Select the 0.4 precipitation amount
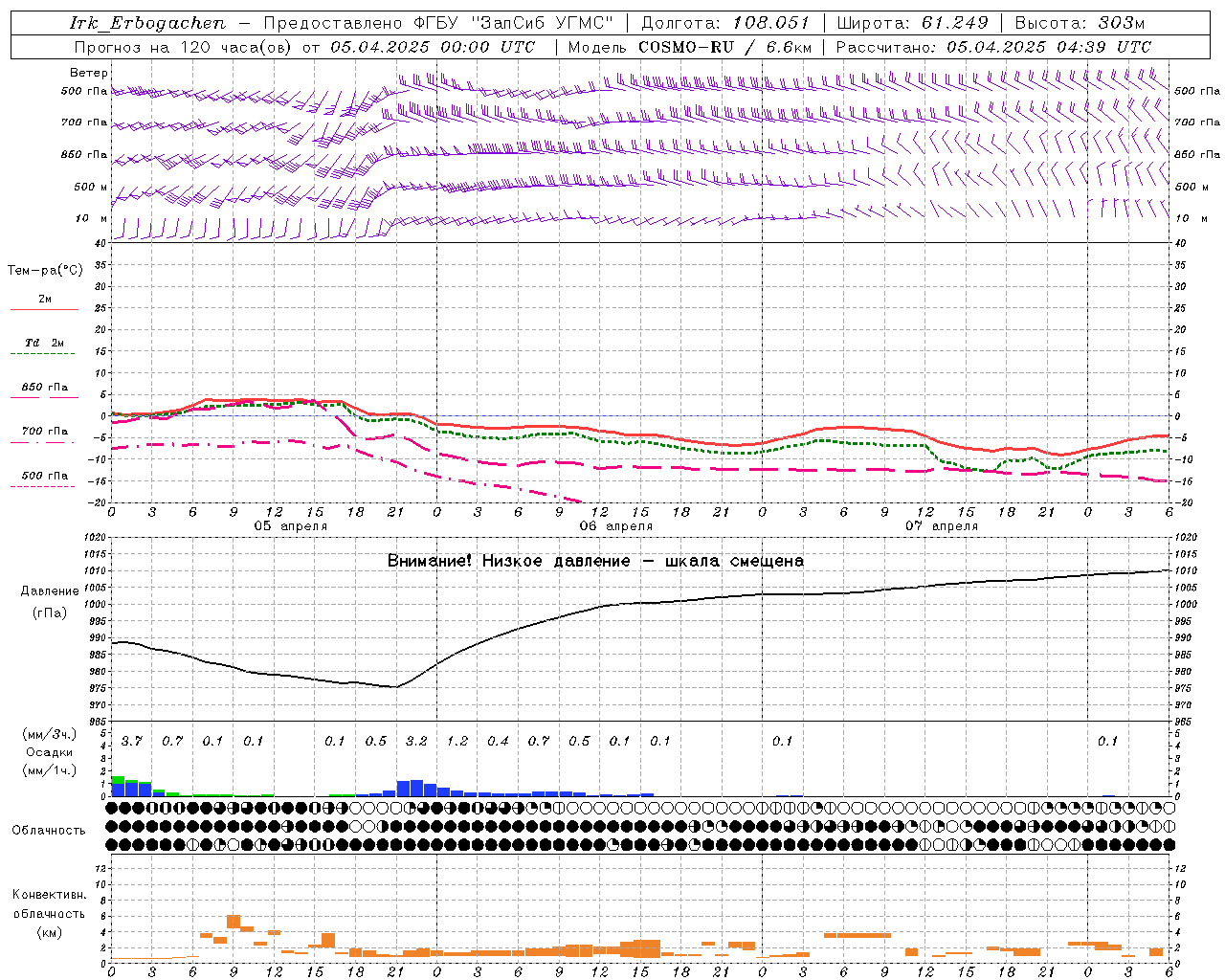 (x=498, y=741)
